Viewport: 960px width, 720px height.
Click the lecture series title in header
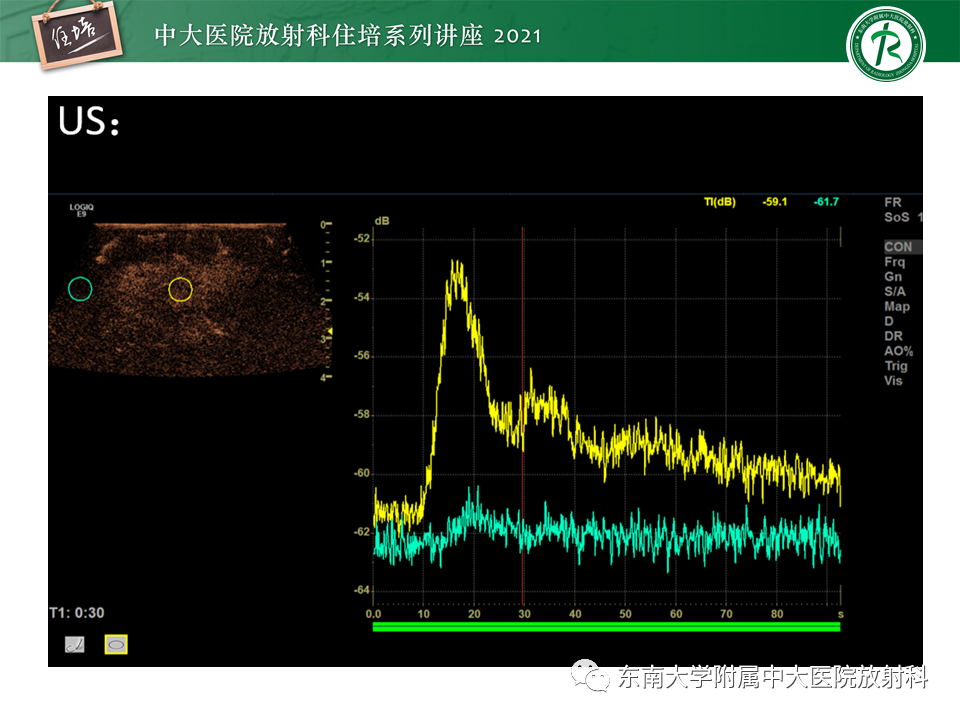click(348, 36)
